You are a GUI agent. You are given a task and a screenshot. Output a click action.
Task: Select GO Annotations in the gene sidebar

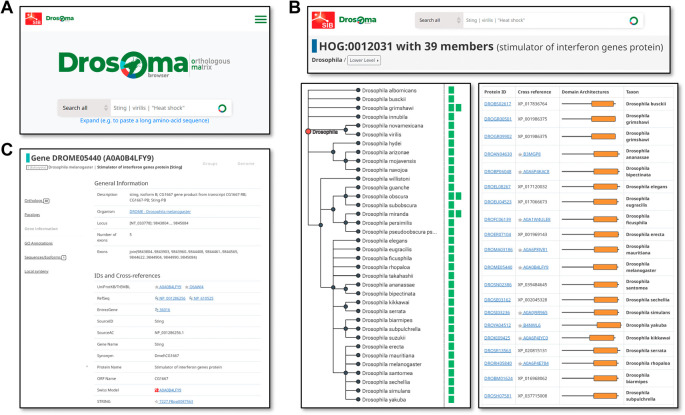(38, 243)
